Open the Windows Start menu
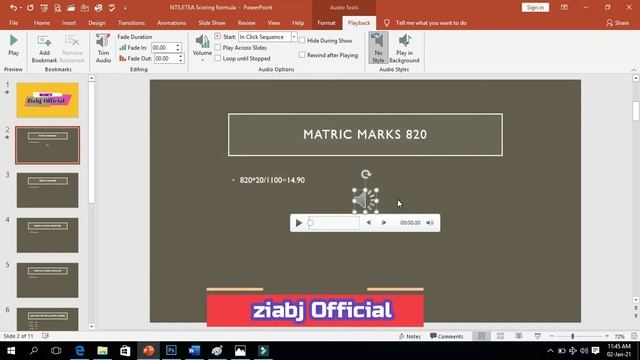The width and height of the screenshot is (640, 360). click(x=11, y=351)
